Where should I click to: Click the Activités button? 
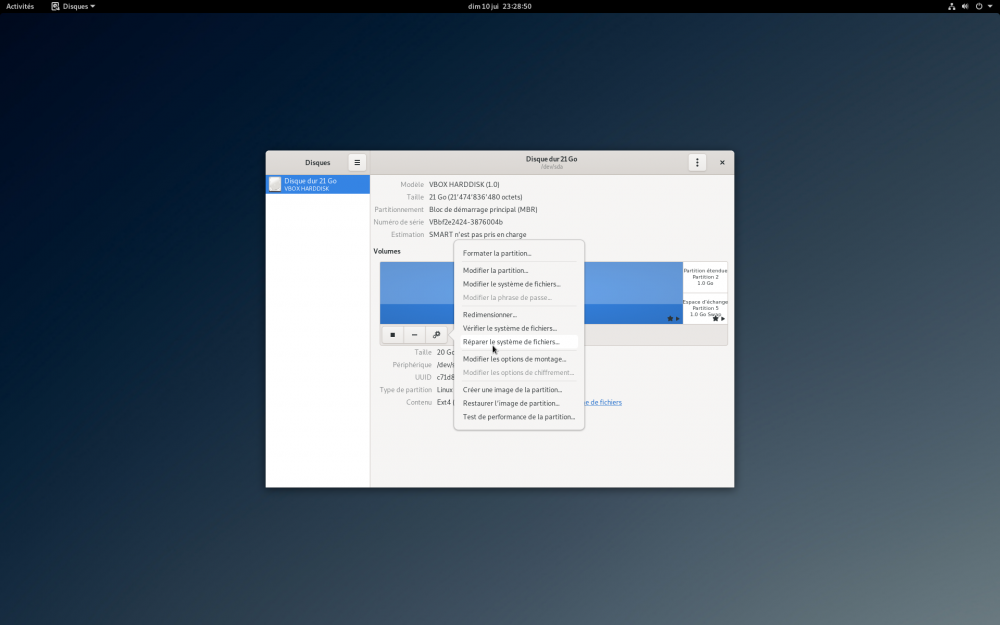click(x=20, y=6)
